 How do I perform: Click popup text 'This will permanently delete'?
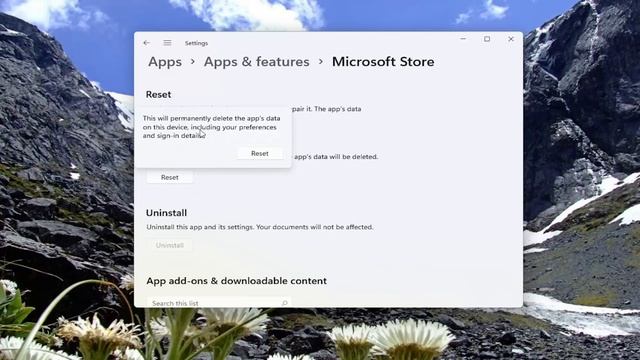click(182, 118)
